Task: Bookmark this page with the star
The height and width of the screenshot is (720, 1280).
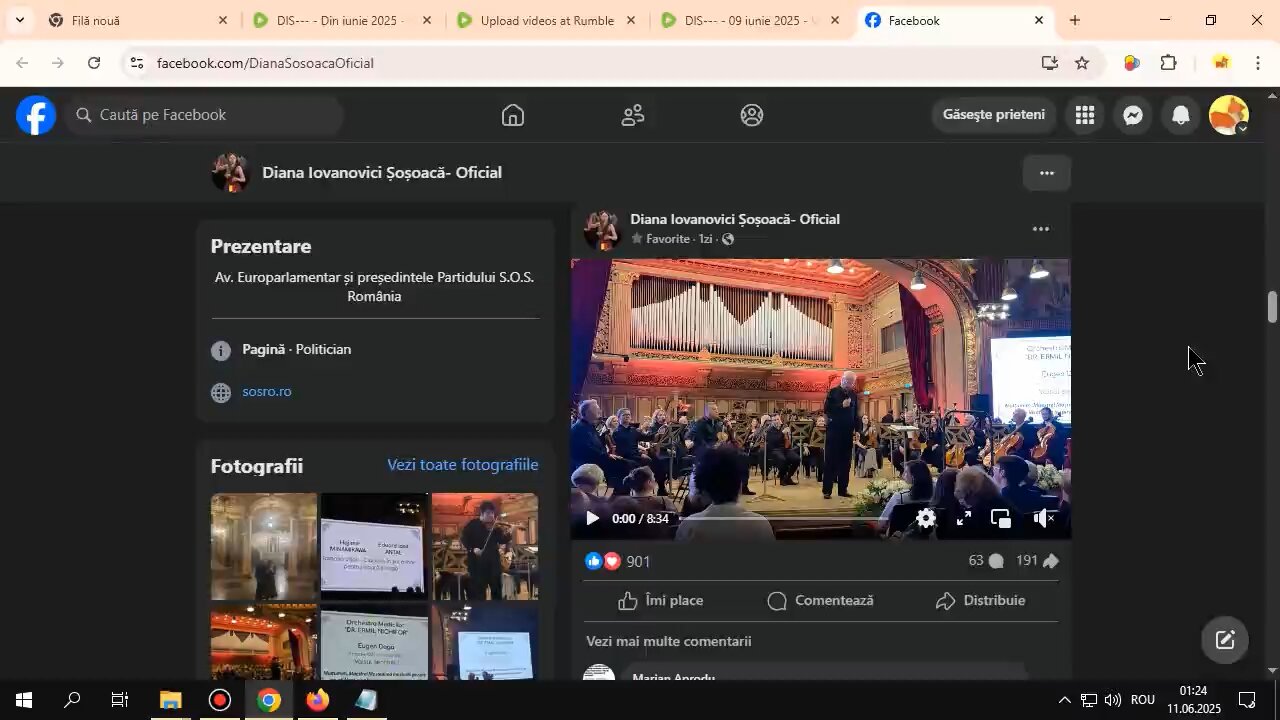Action: [1082, 63]
